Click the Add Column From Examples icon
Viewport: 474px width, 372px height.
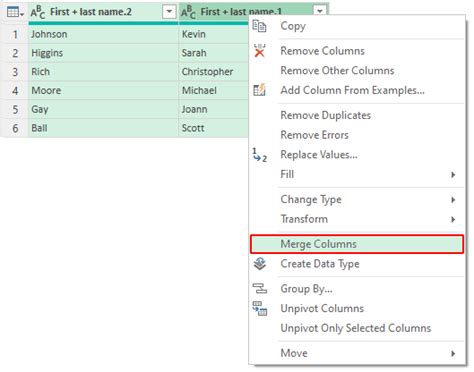click(259, 90)
